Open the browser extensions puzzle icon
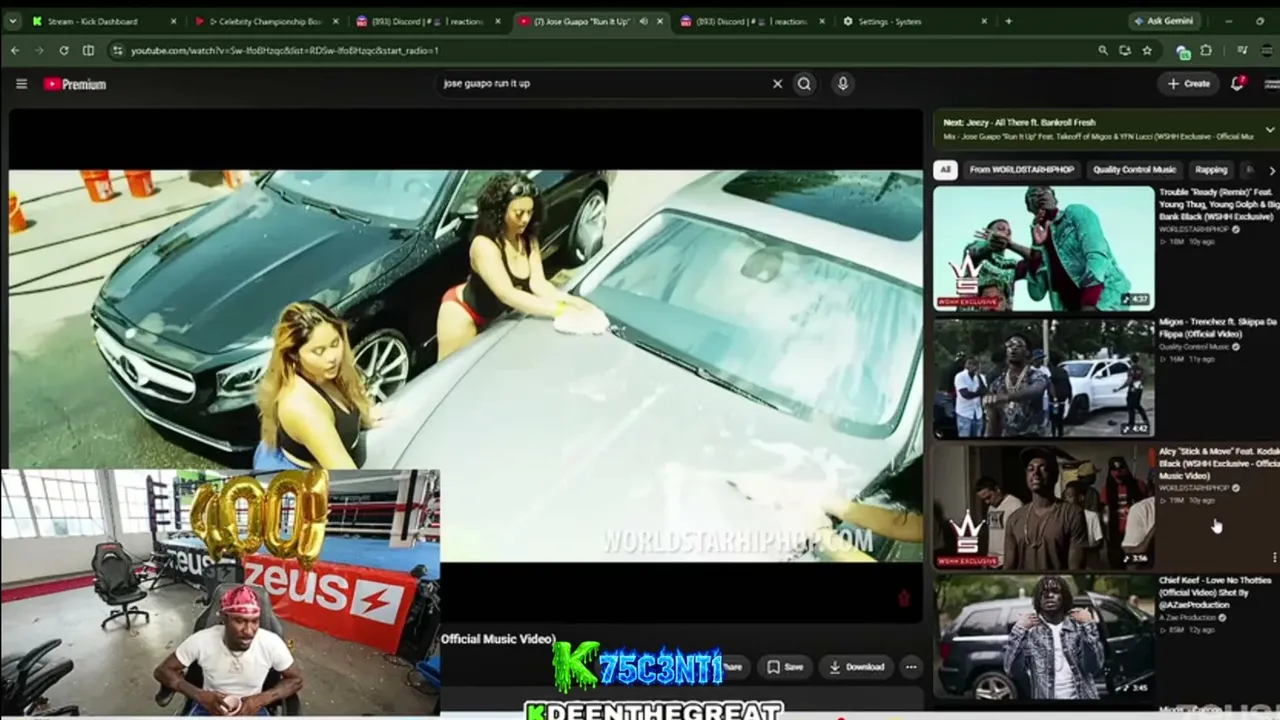Viewport: 1280px width, 720px height. [x=1206, y=50]
